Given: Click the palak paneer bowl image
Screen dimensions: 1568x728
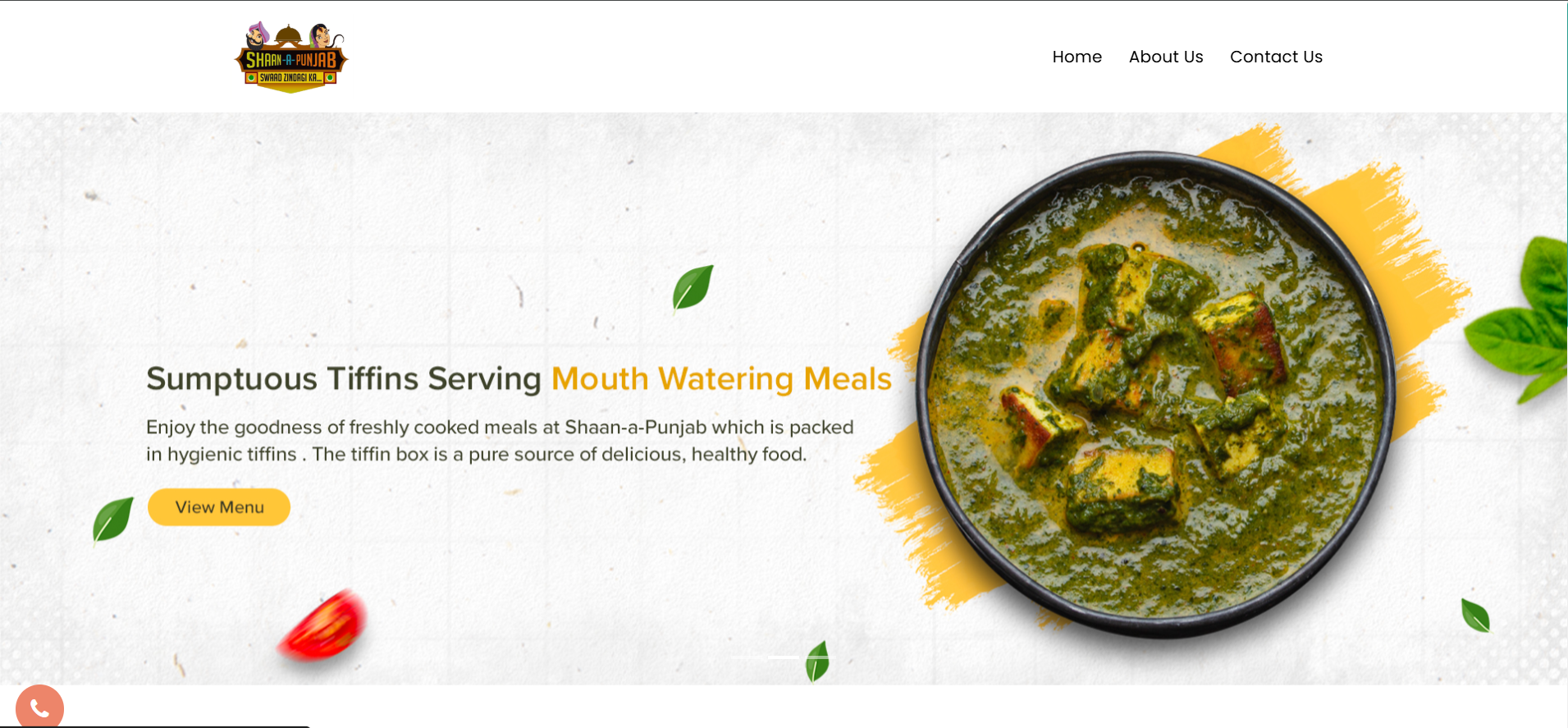Looking at the screenshot, I should [x=1155, y=392].
